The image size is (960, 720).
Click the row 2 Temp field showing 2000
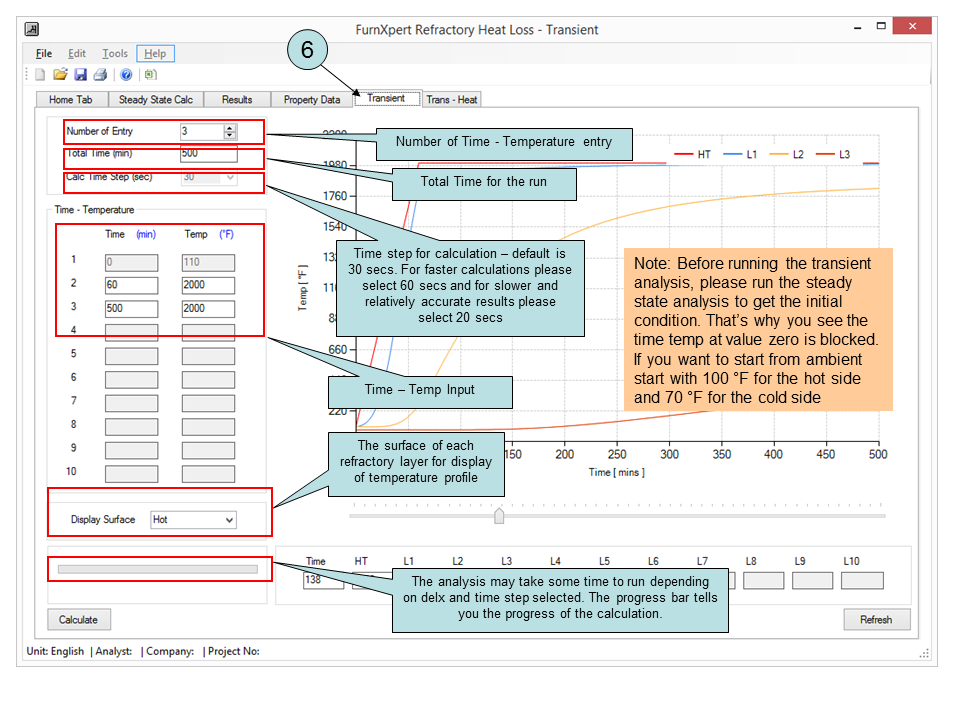(208, 285)
